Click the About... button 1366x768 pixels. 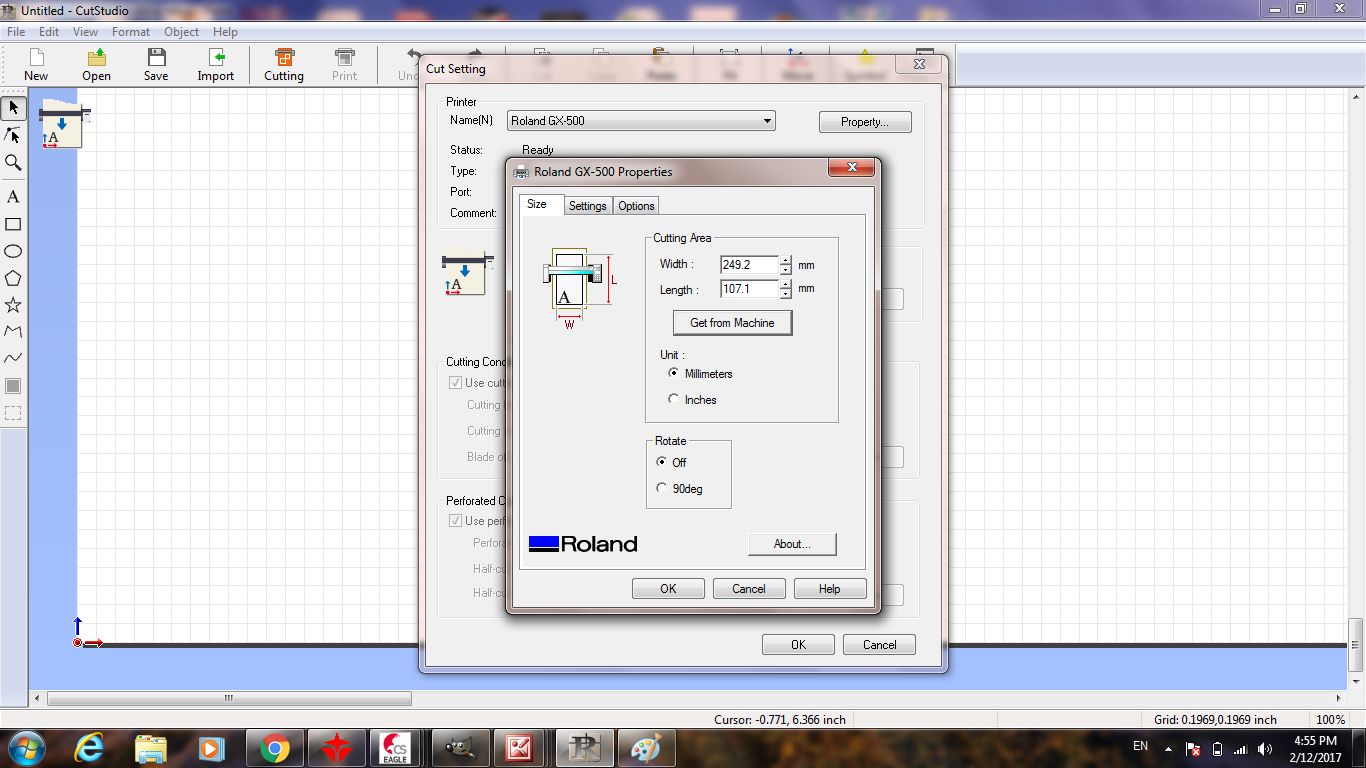click(x=792, y=544)
